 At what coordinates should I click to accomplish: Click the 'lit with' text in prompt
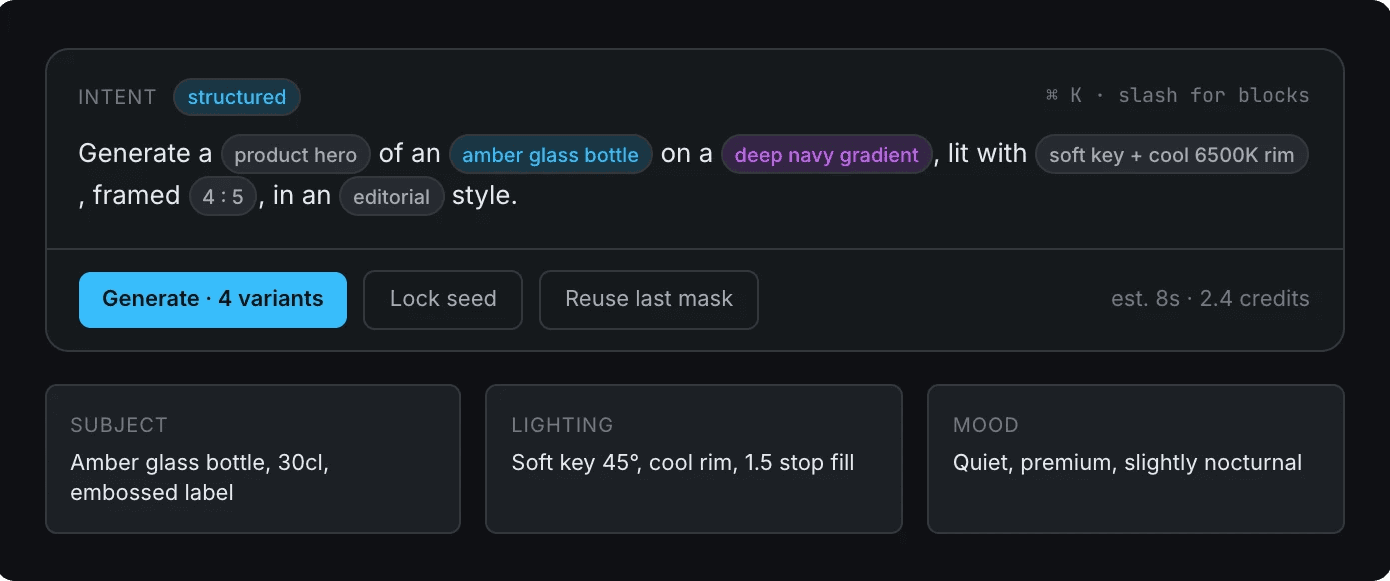tap(987, 154)
